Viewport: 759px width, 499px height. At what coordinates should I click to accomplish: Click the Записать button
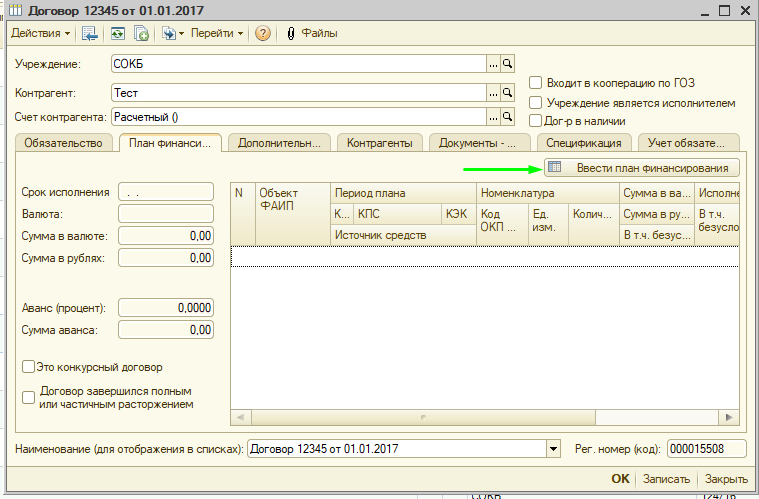(x=666, y=479)
